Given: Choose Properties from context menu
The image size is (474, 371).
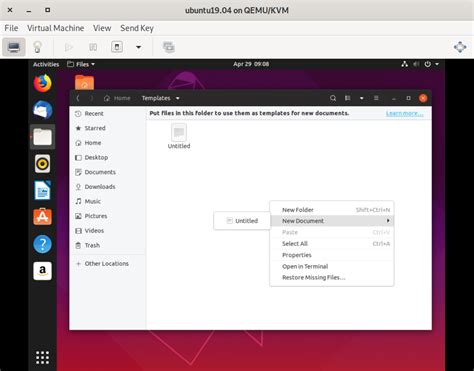Looking at the screenshot, I should tap(332, 255).
